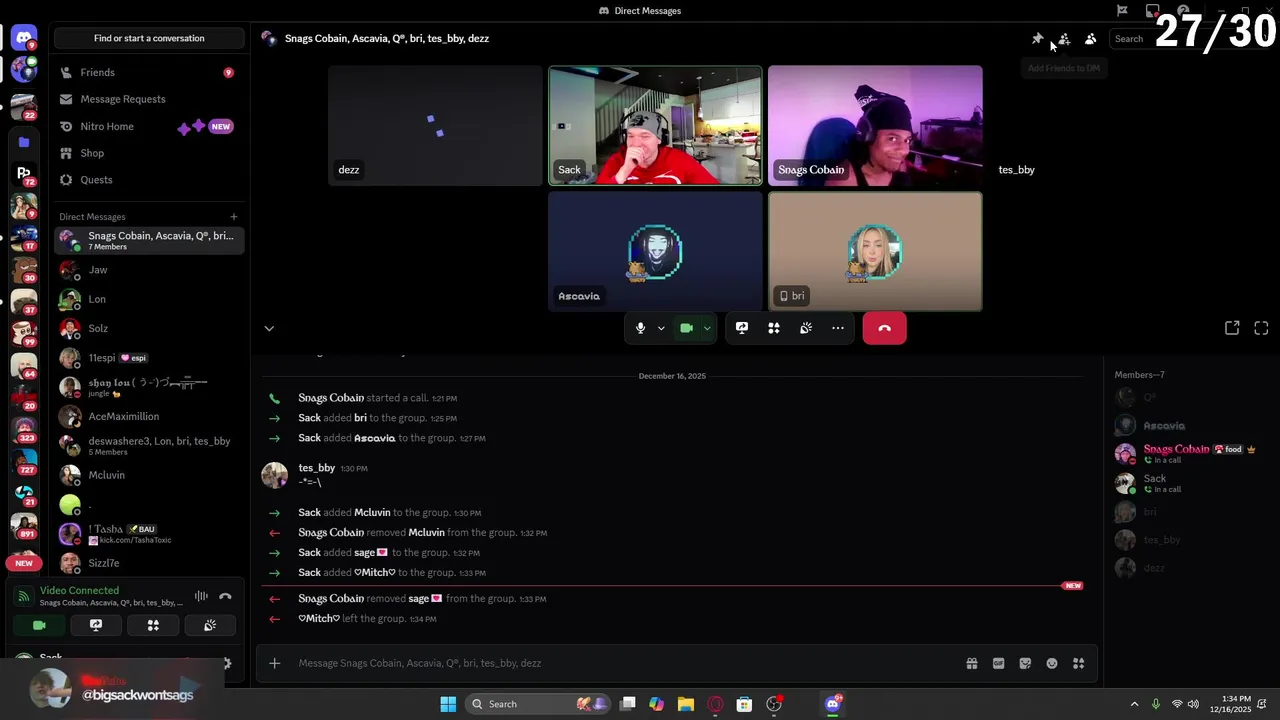The width and height of the screenshot is (1280, 720).
Task: Open Quests page
Action: click(x=149, y=180)
